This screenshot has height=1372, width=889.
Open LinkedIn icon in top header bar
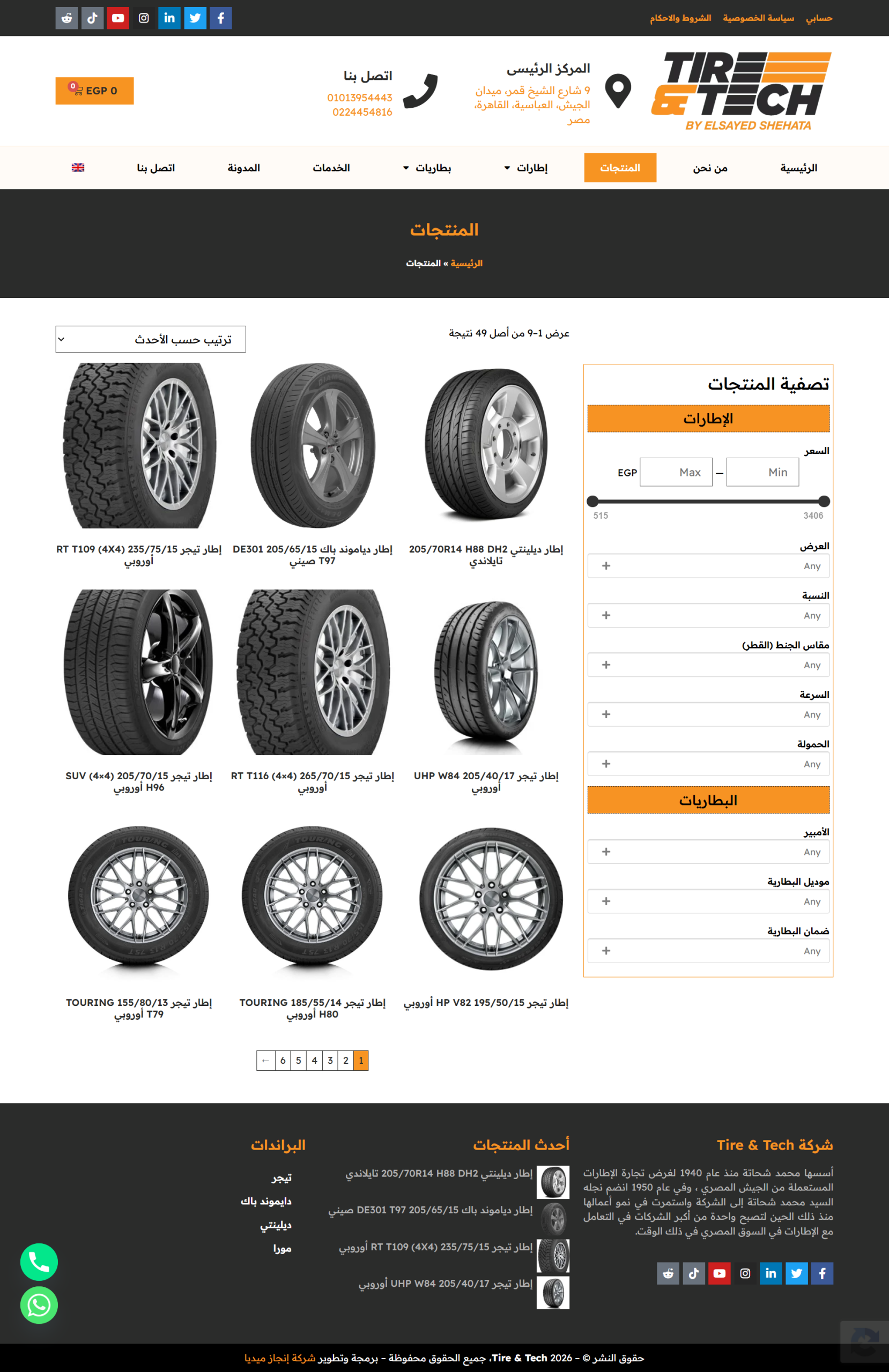coord(169,18)
